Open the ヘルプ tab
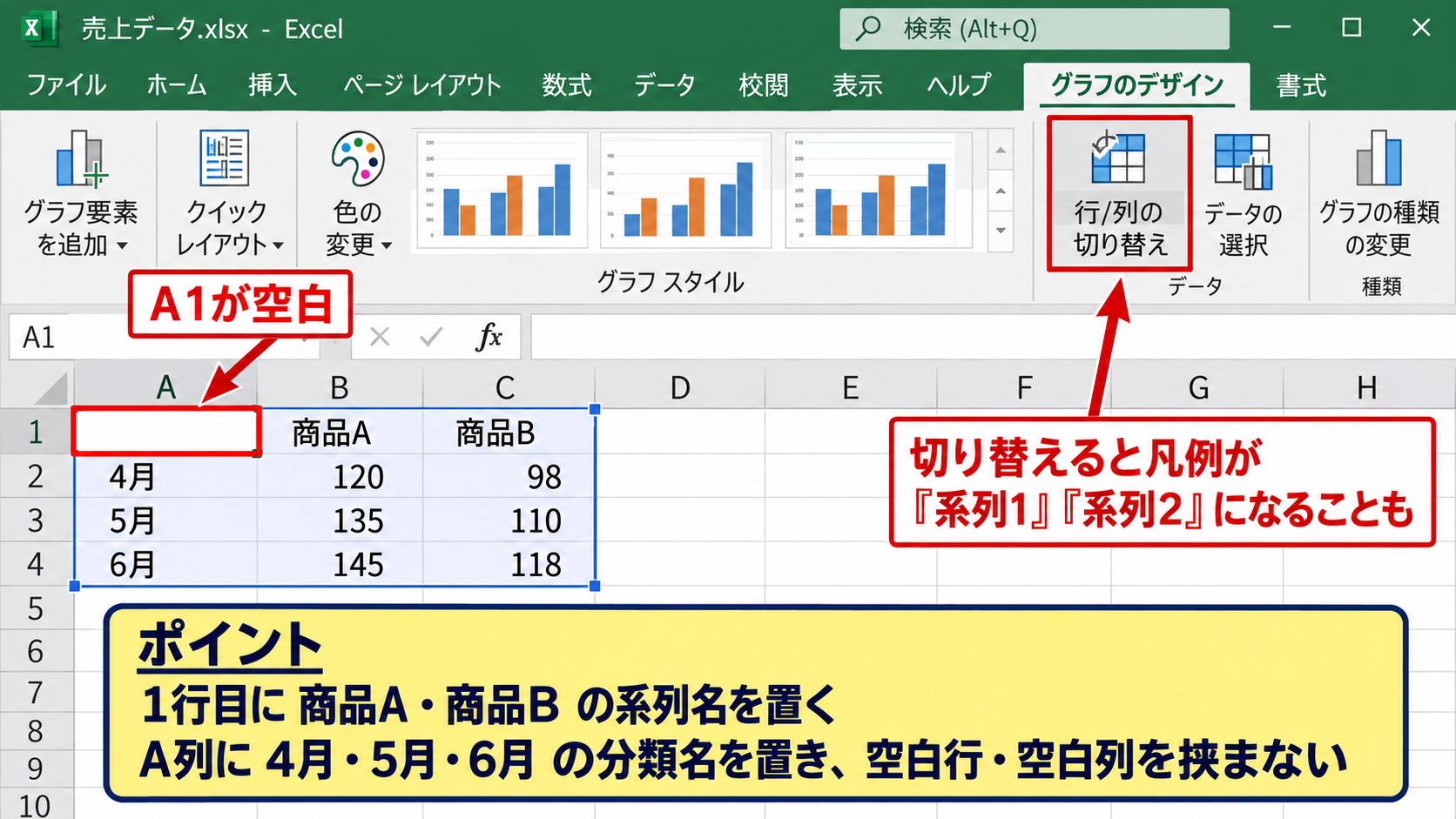This screenshot has width=1456, height=819. coord(959,85)
